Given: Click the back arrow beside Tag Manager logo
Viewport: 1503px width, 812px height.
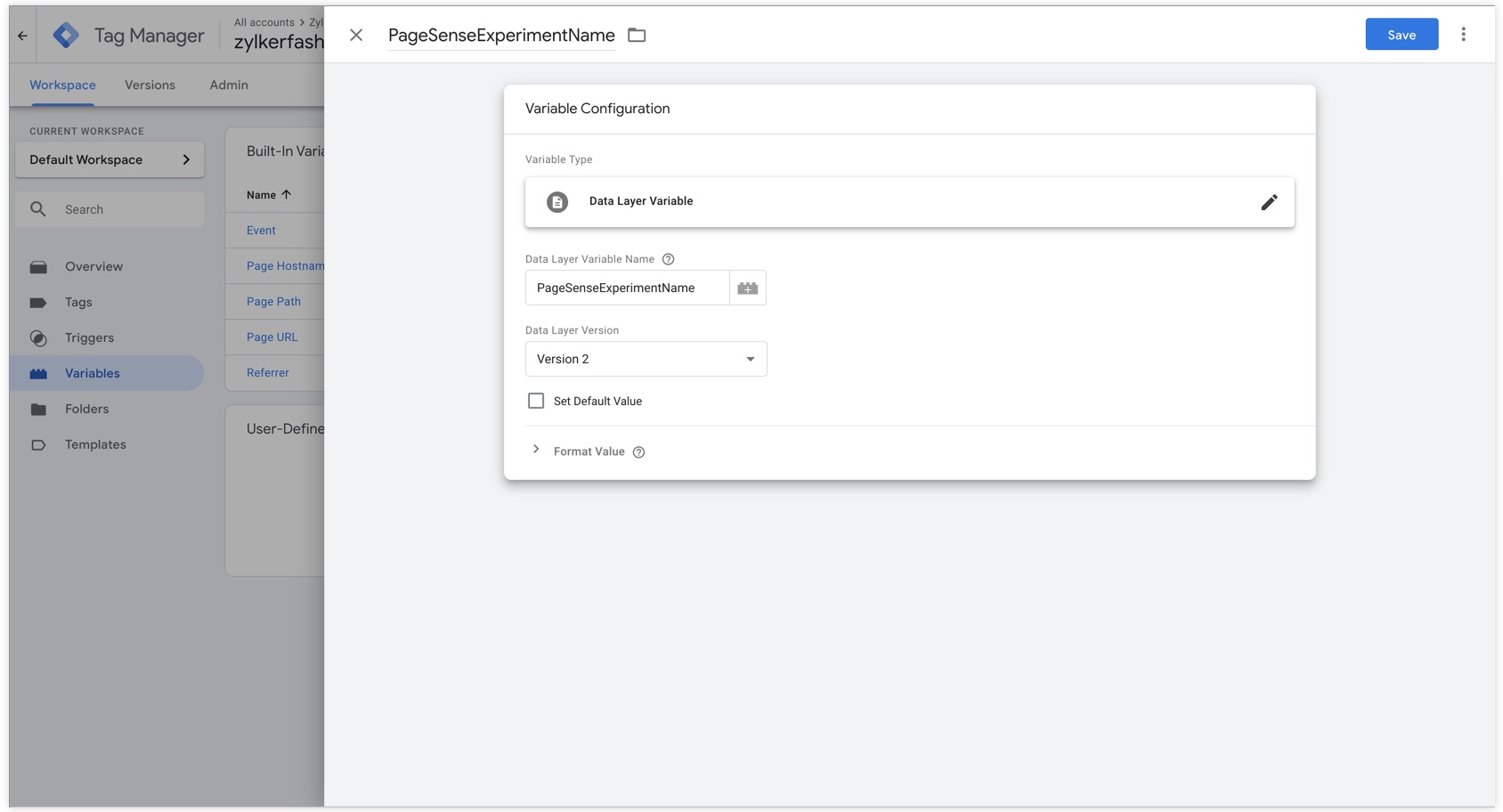Looking at the screenshot, I should pyautogui.click(x=22, y=36).
